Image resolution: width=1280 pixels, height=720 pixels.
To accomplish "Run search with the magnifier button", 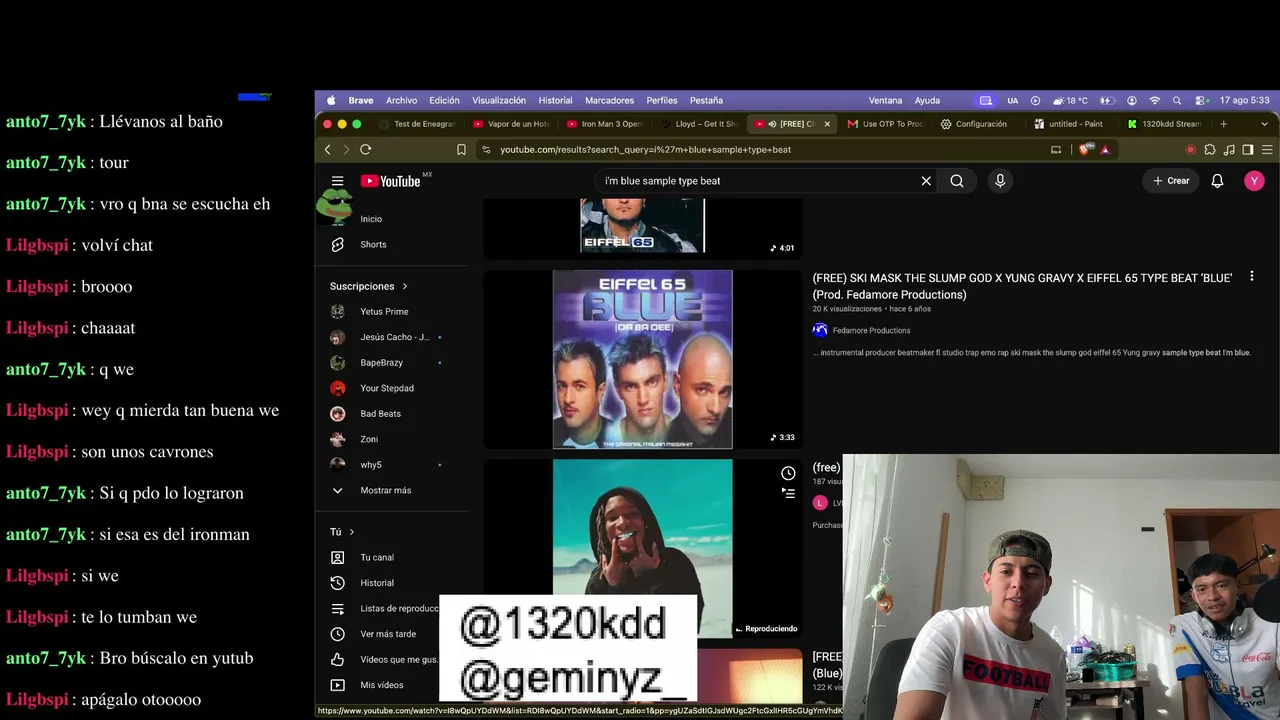I will point(957,181).
